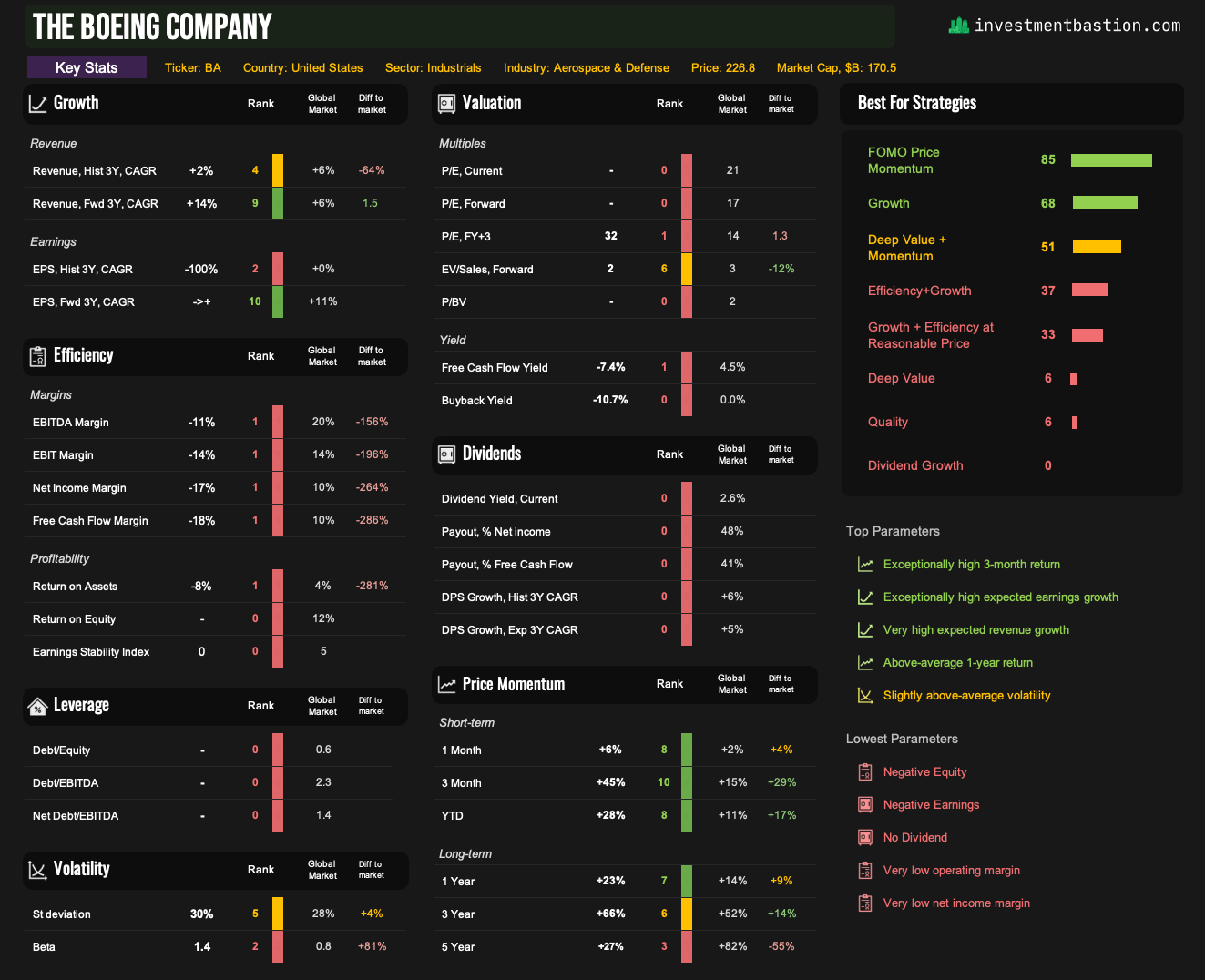
Task: Click the Dividend Growth strategy label
Action: click(915, 465)
